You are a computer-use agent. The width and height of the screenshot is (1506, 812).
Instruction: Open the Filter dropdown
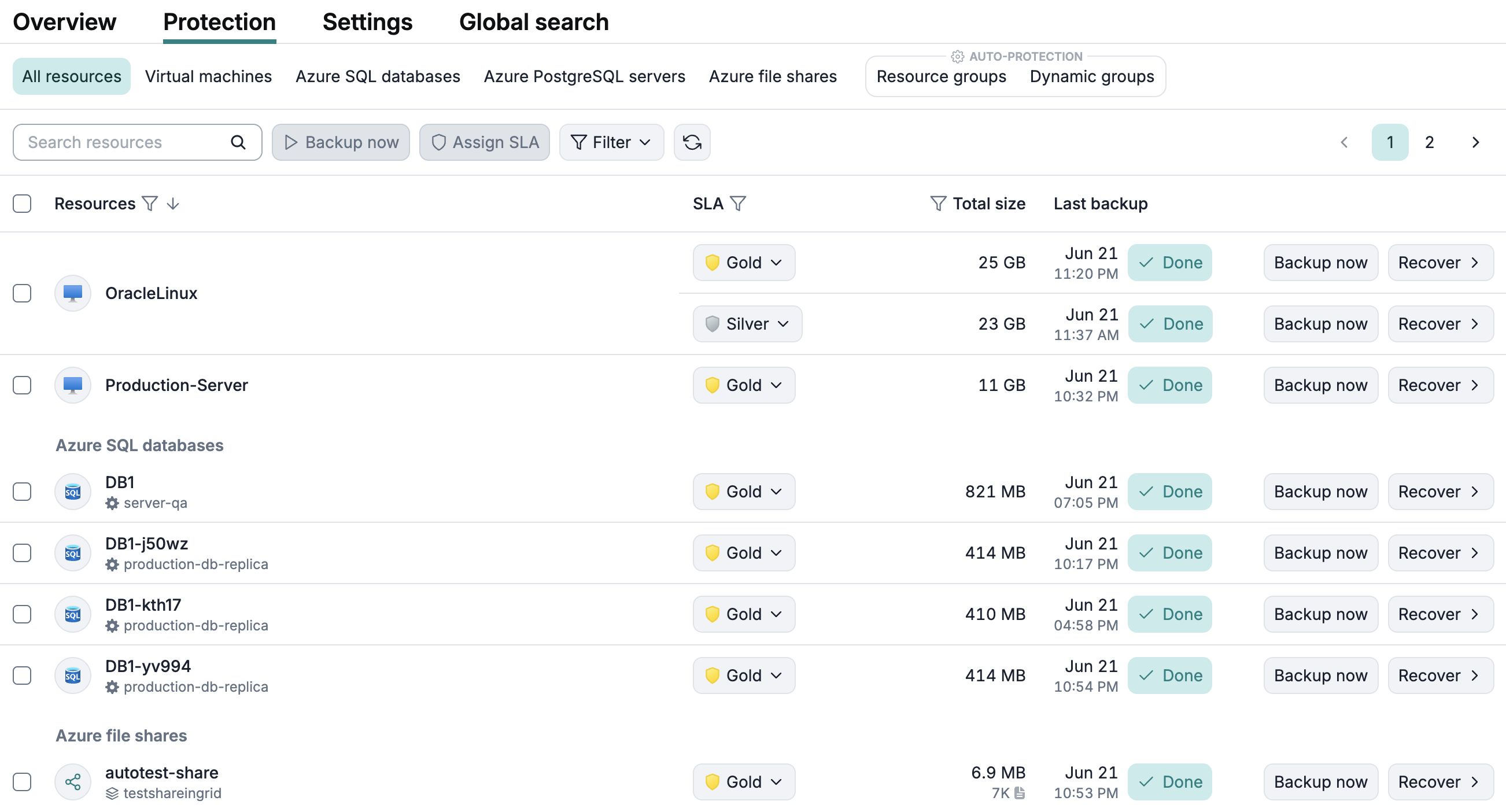(x=611, y=142)
